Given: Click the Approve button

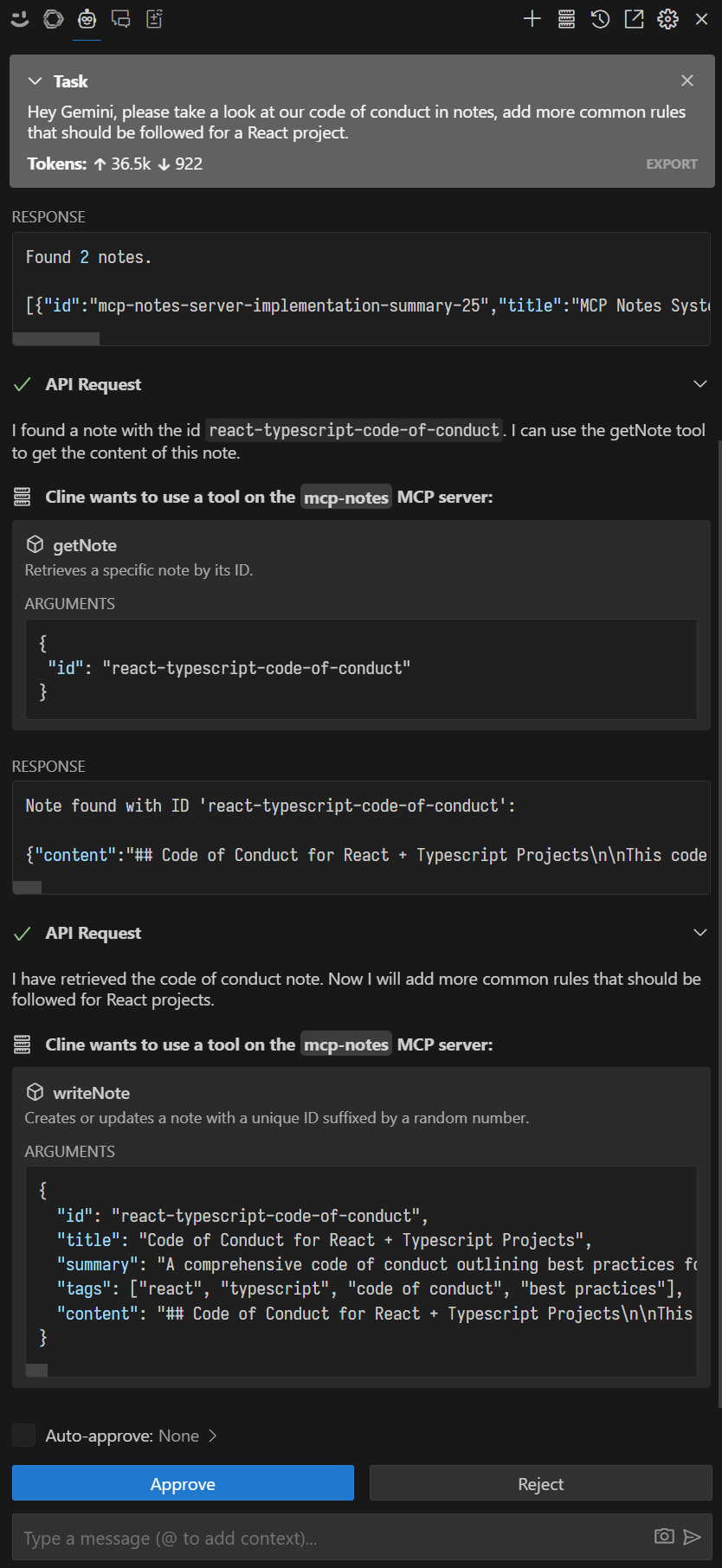Looking at the screenshot, I should [x=183, y=1483].
